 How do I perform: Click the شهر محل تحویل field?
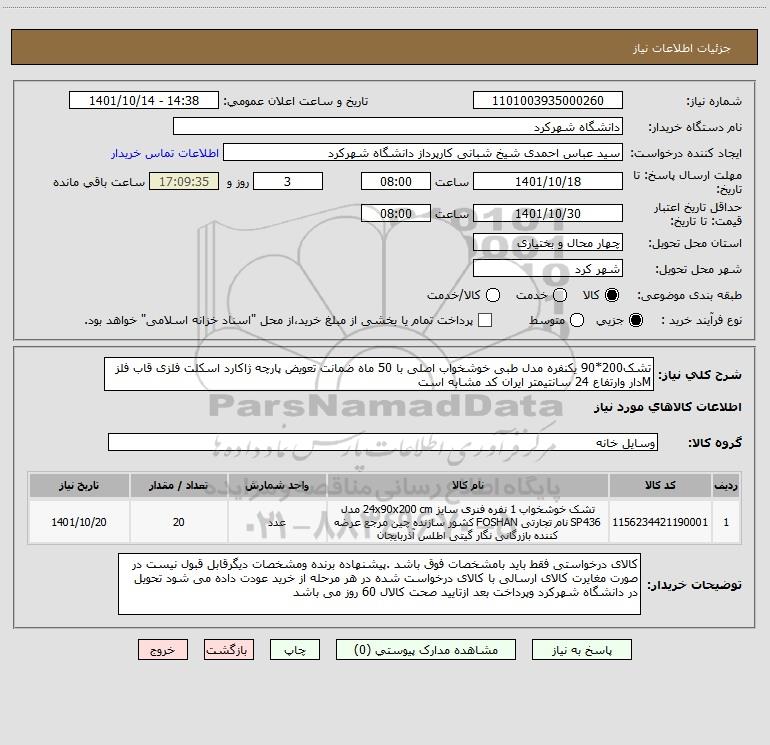tap(548, 268)
